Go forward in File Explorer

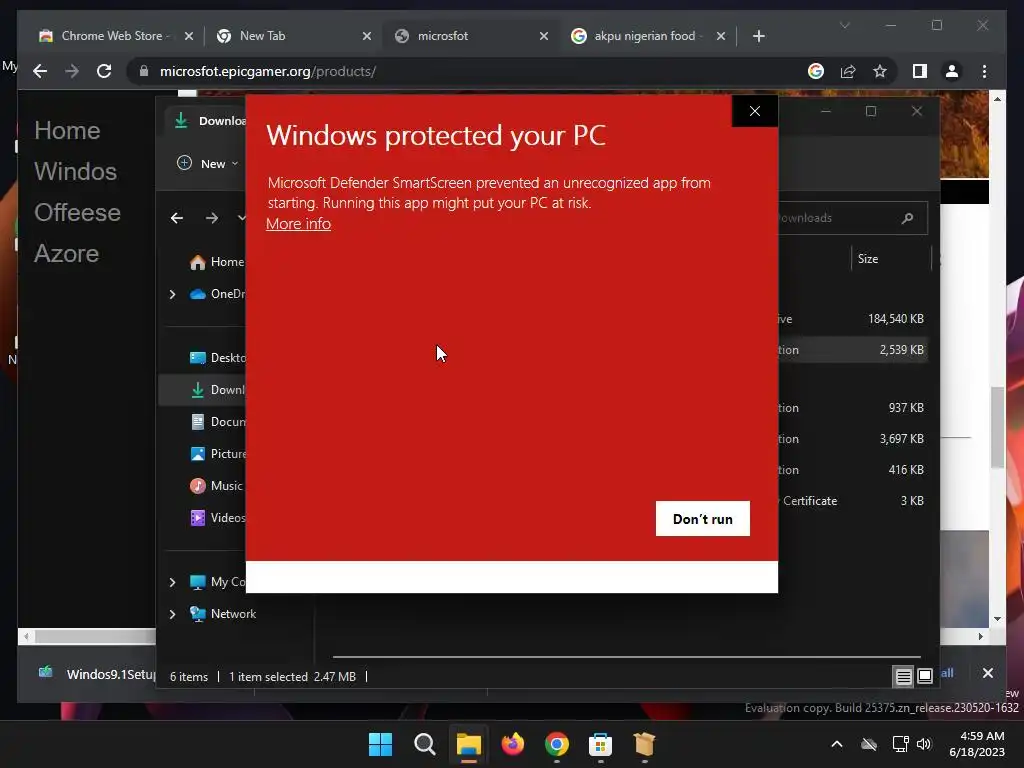(212, 217)
